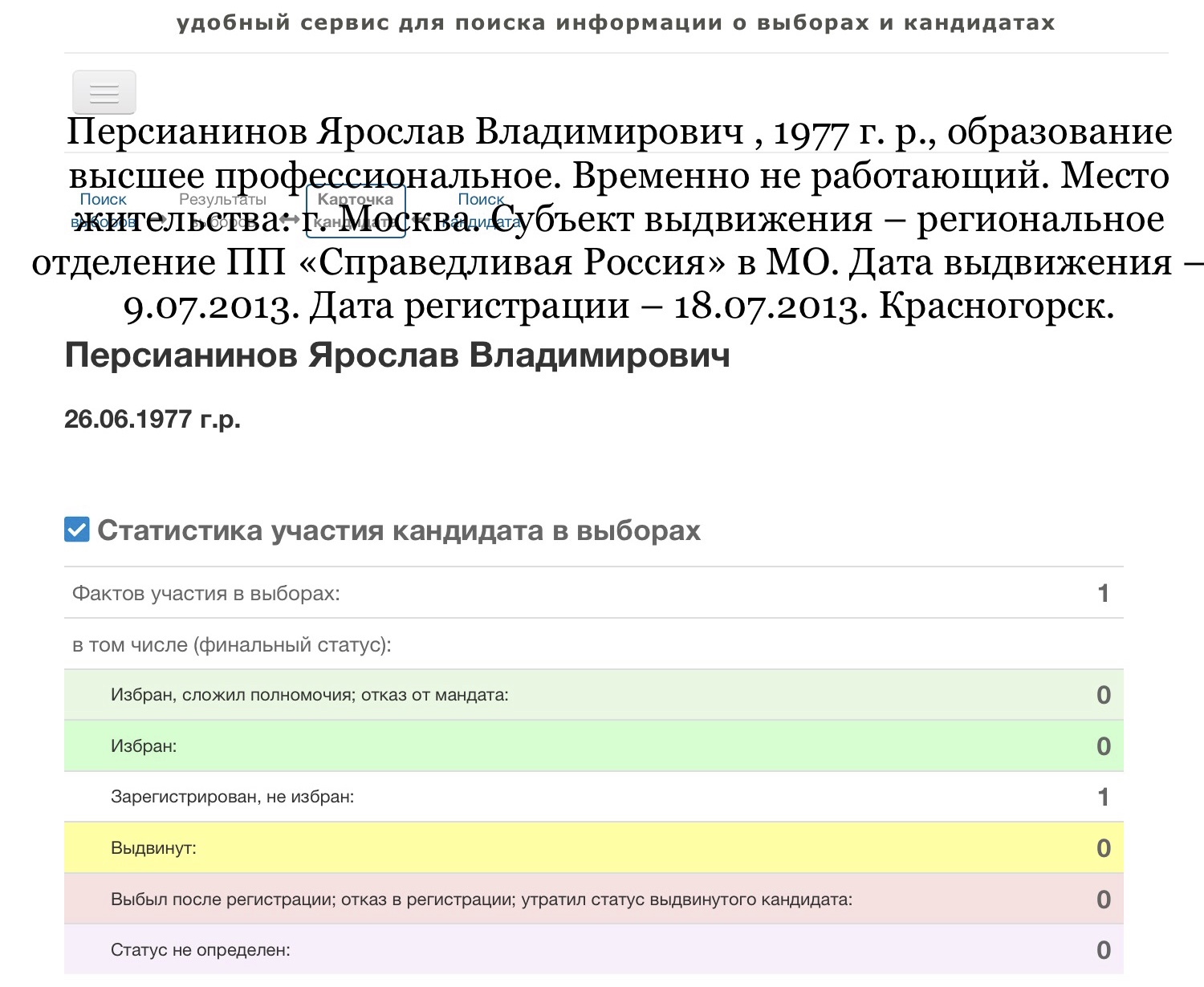Click the yellow Выдвинут row
1204x987 pixels.
click(x=594, y=848)
